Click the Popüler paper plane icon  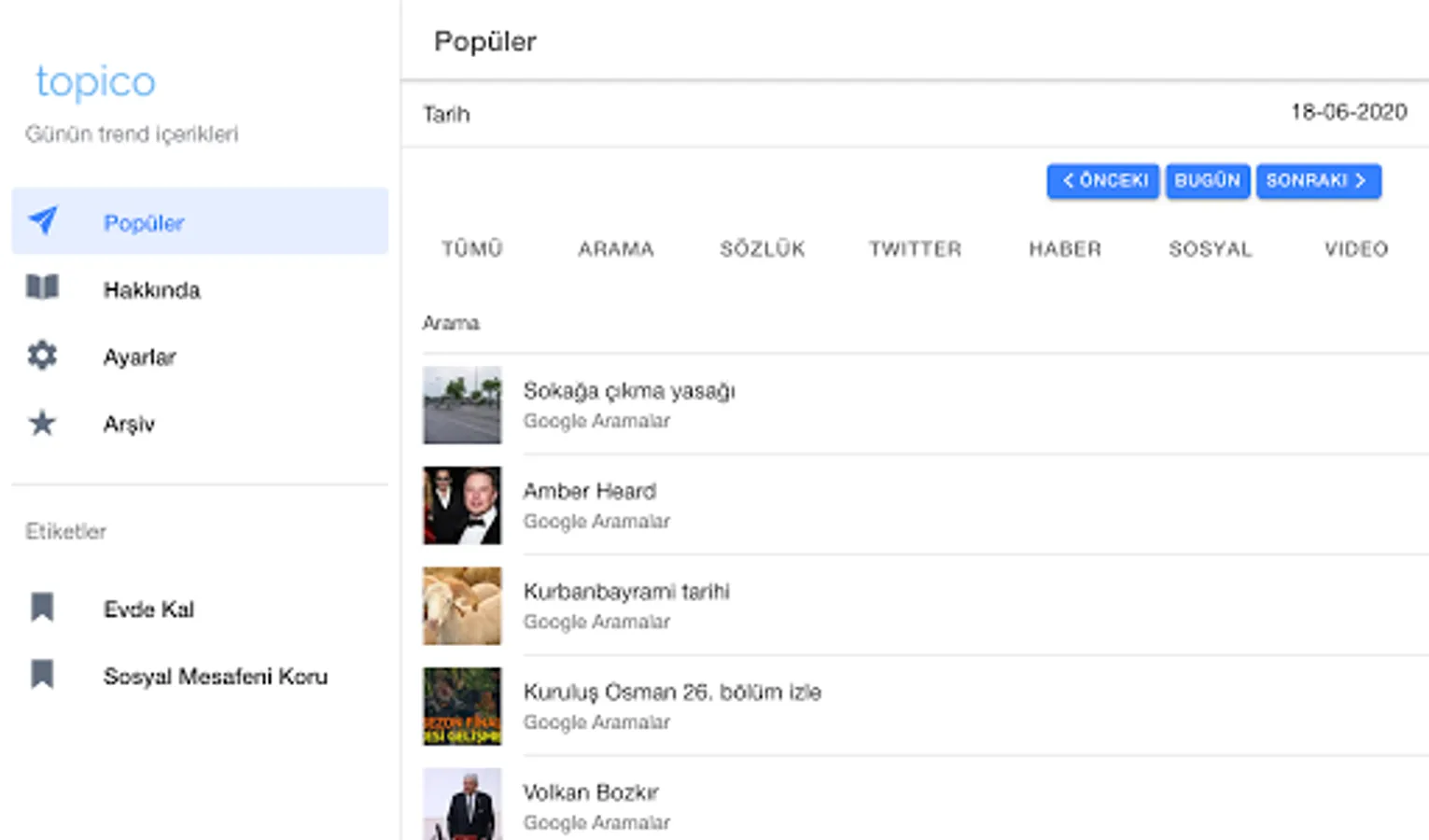point(43,221)
